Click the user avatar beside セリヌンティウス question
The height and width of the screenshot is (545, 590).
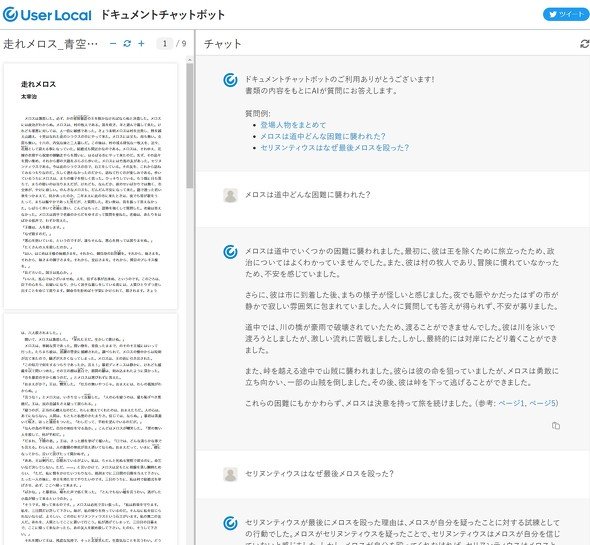(x=230, y=474)
